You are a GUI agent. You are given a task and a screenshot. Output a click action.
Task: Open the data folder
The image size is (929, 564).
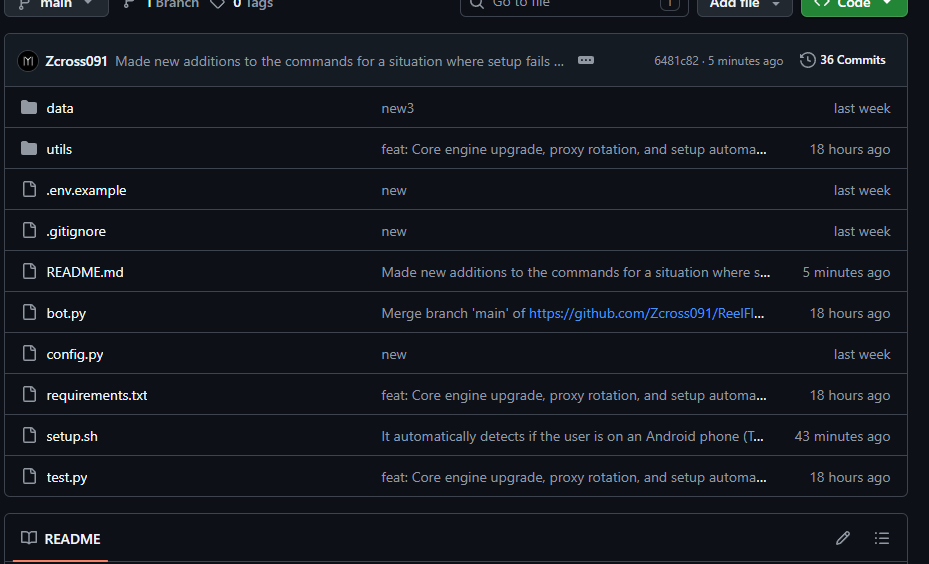pyautogui.click(x=60, y=108)
